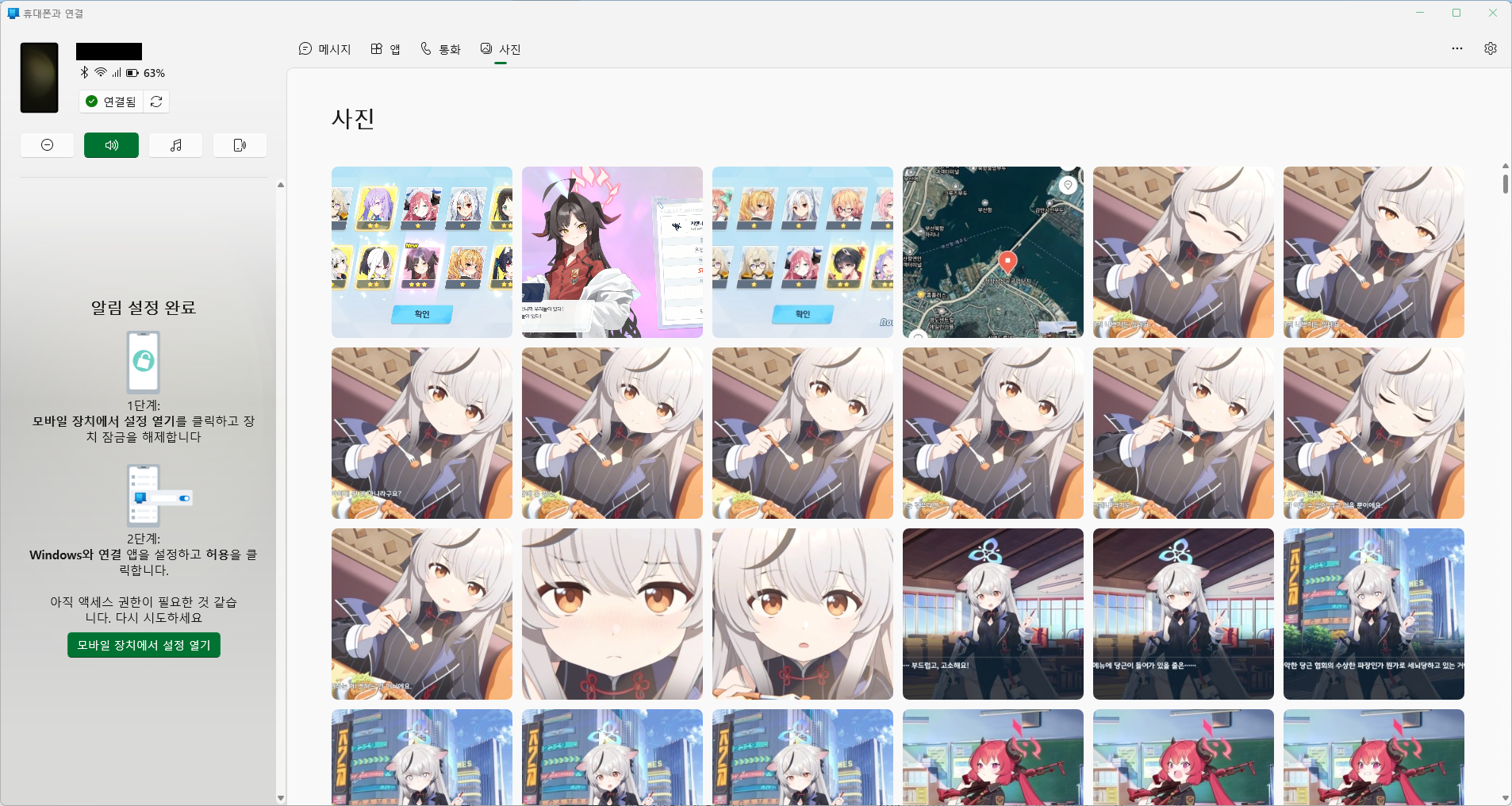1512x806 pixels.
Task: Open the settings gear
Action: pyautogui.click(x=1491, y=48)
